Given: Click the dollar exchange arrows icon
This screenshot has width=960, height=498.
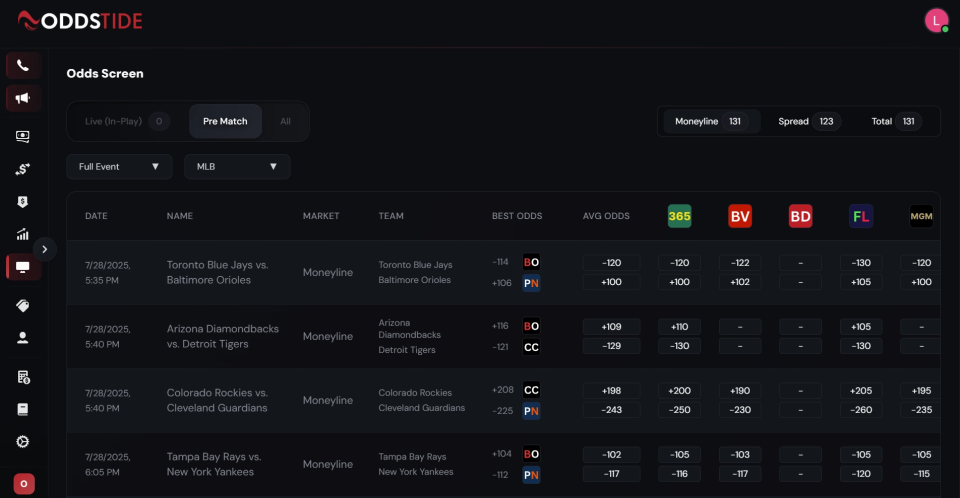Looking at the screenshot, I should (23, 169).
